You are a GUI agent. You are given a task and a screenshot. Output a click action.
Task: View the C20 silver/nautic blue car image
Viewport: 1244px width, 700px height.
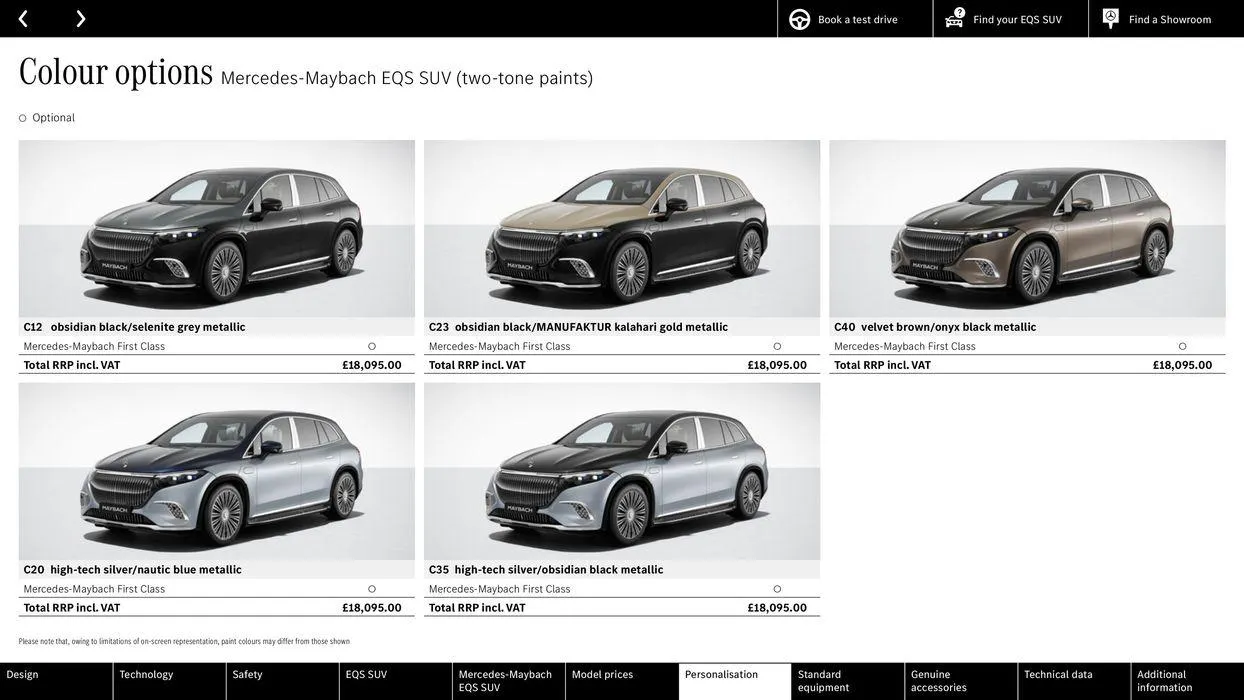pyautogui.click(x=217, y=472)
